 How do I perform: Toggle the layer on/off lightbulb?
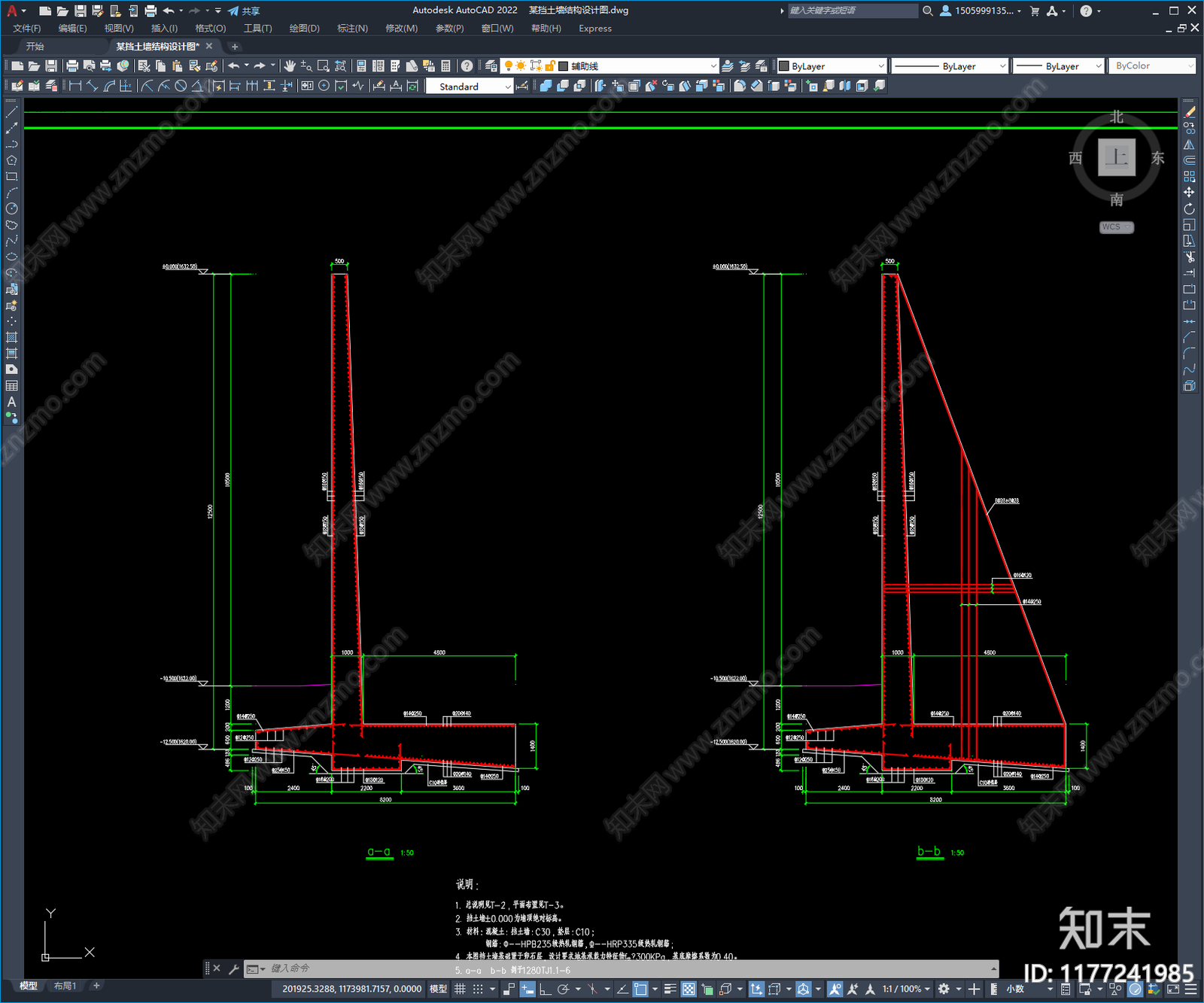[x=509, y=66]
